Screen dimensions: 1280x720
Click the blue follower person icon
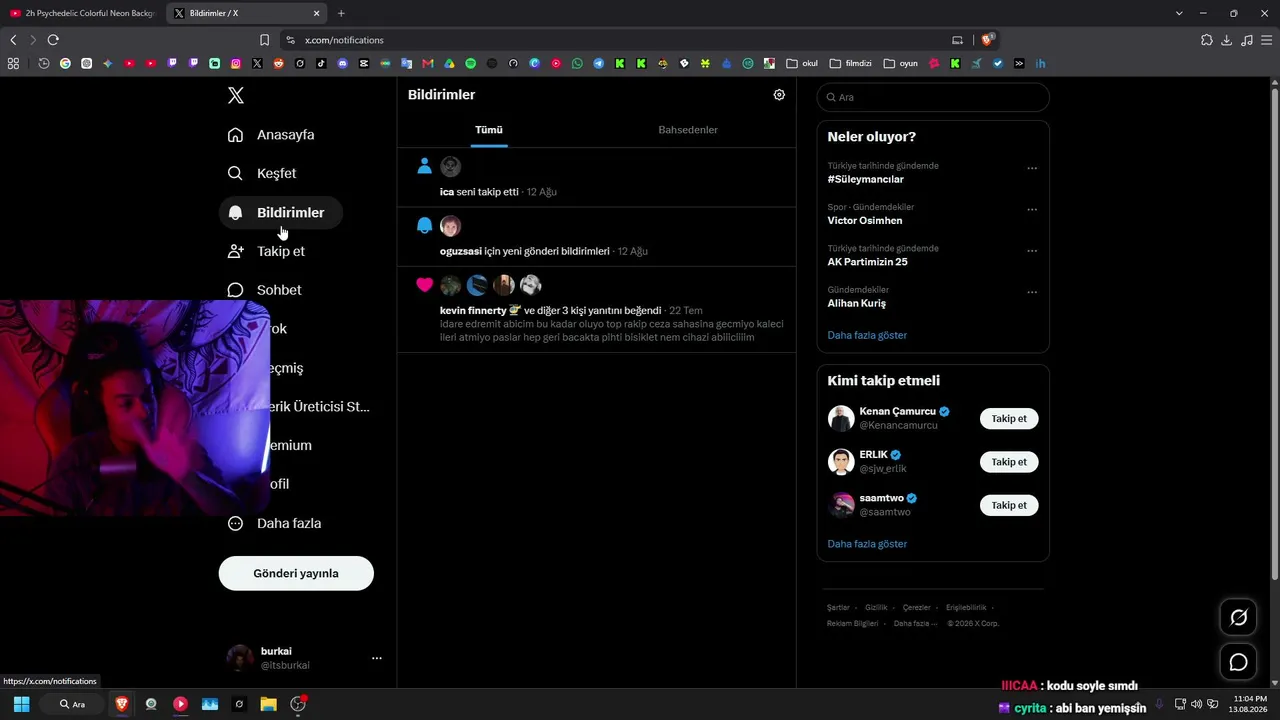coord(425,167)
